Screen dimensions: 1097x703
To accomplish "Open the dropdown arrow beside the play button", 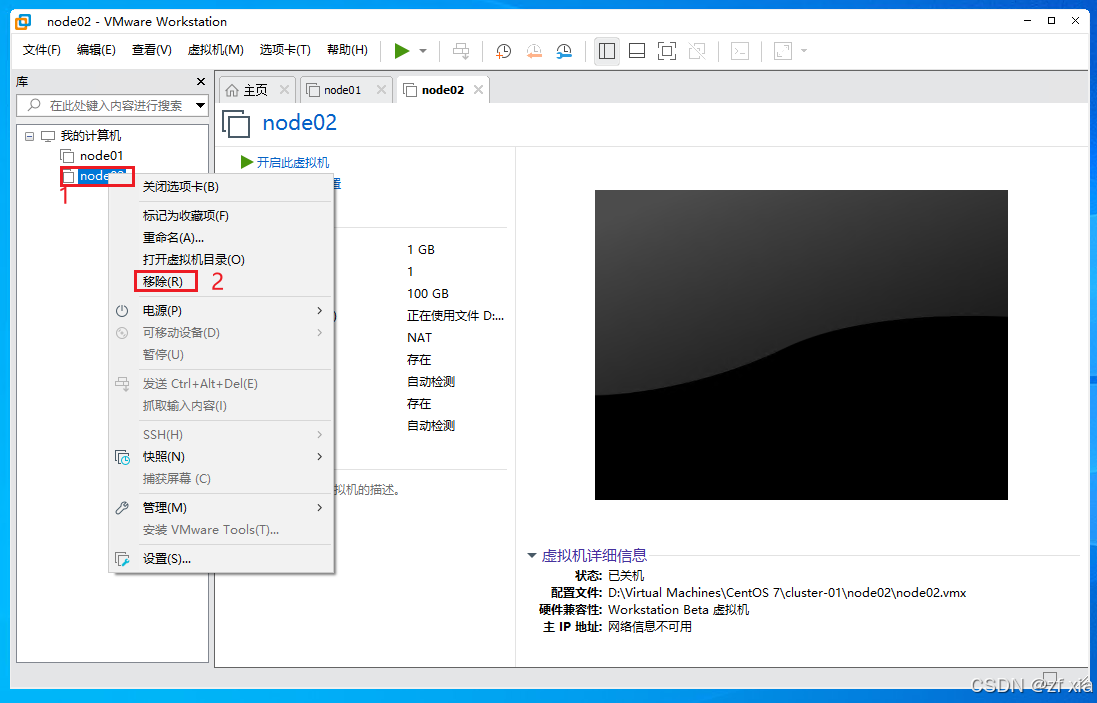I will (423, 51).
